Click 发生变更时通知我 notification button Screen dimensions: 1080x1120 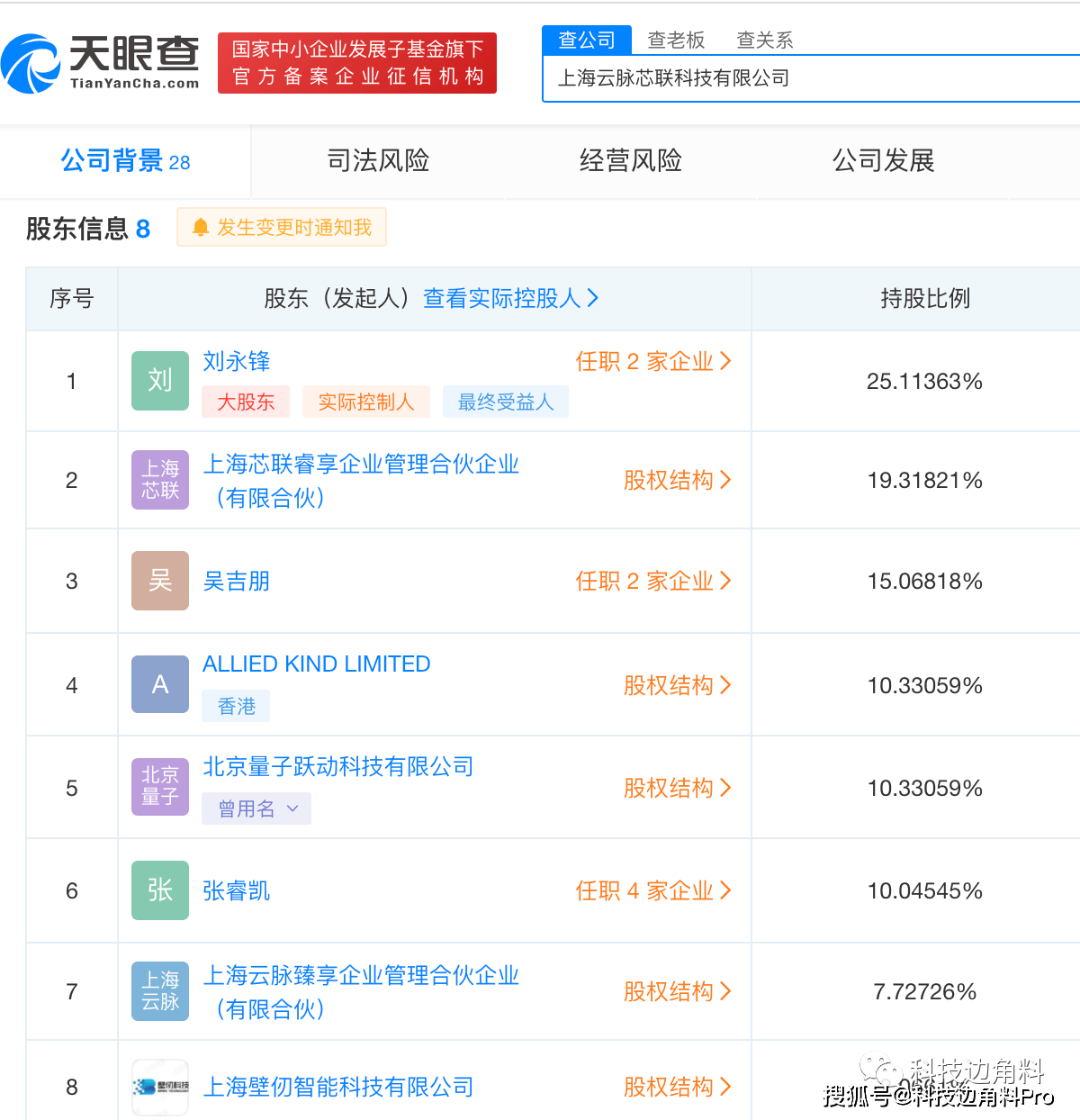click(282, 227)
